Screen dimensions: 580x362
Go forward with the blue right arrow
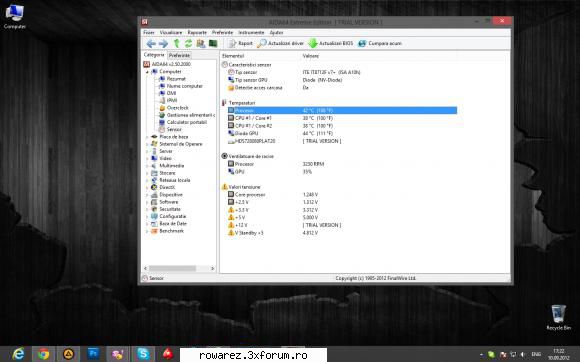[163, 44]
